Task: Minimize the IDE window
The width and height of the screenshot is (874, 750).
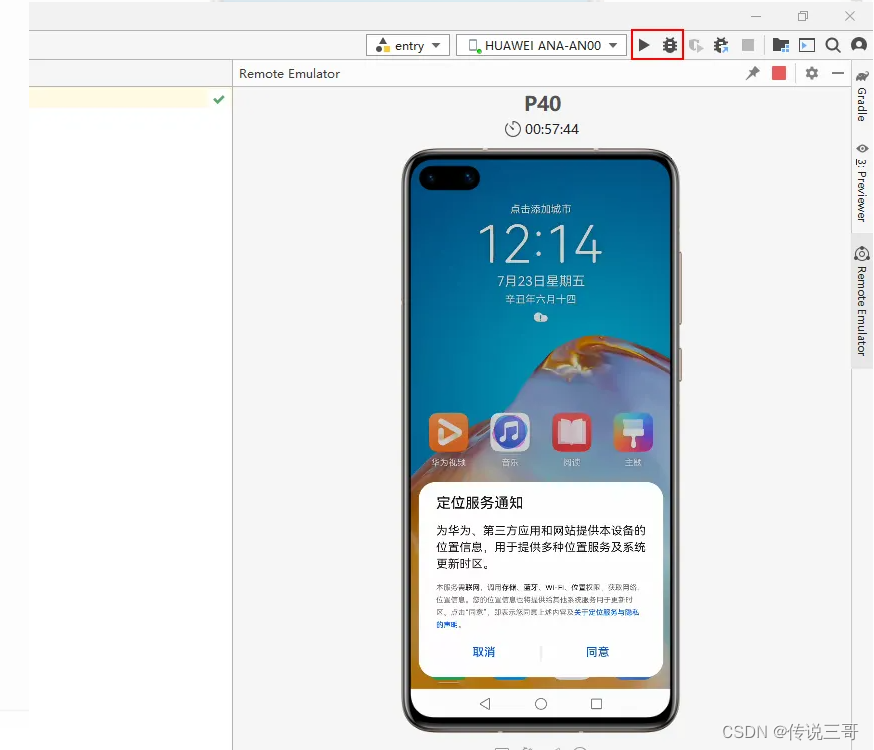Action: click(x=756, y=16)
